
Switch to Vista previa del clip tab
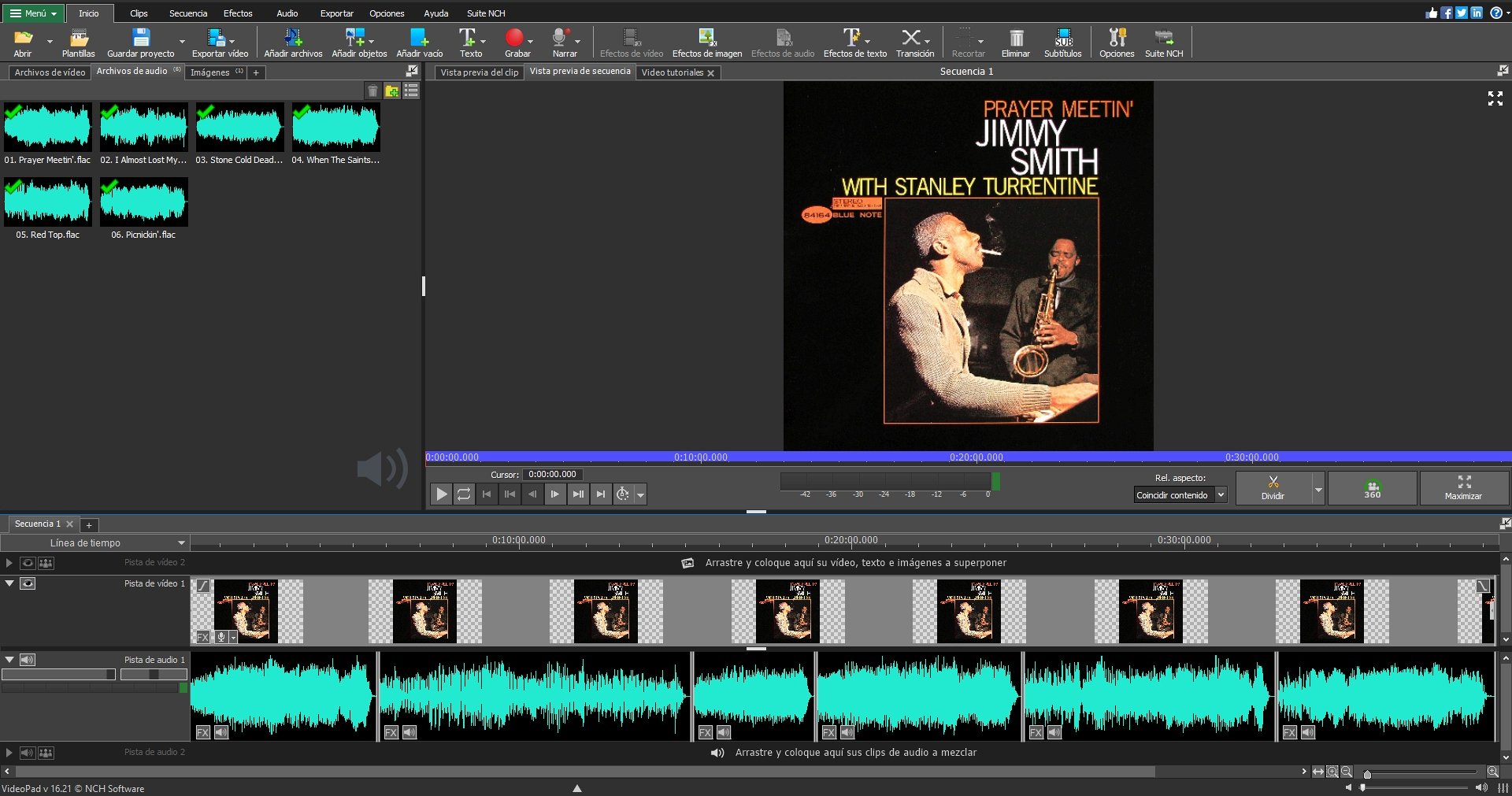[x=479, y=72]
